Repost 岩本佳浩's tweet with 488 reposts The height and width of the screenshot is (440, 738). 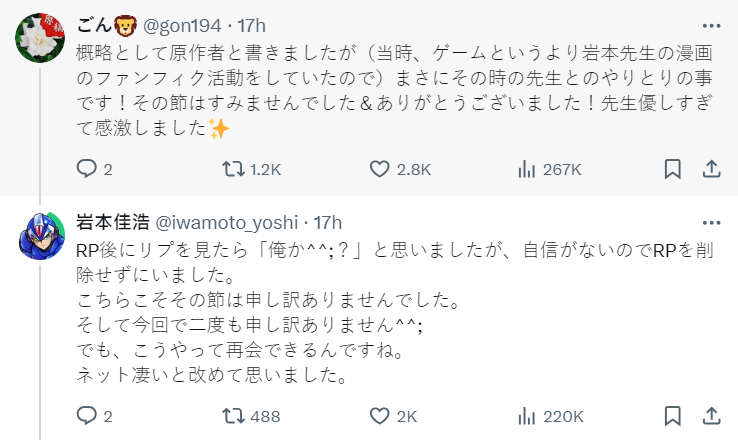(x=232, y=415)
